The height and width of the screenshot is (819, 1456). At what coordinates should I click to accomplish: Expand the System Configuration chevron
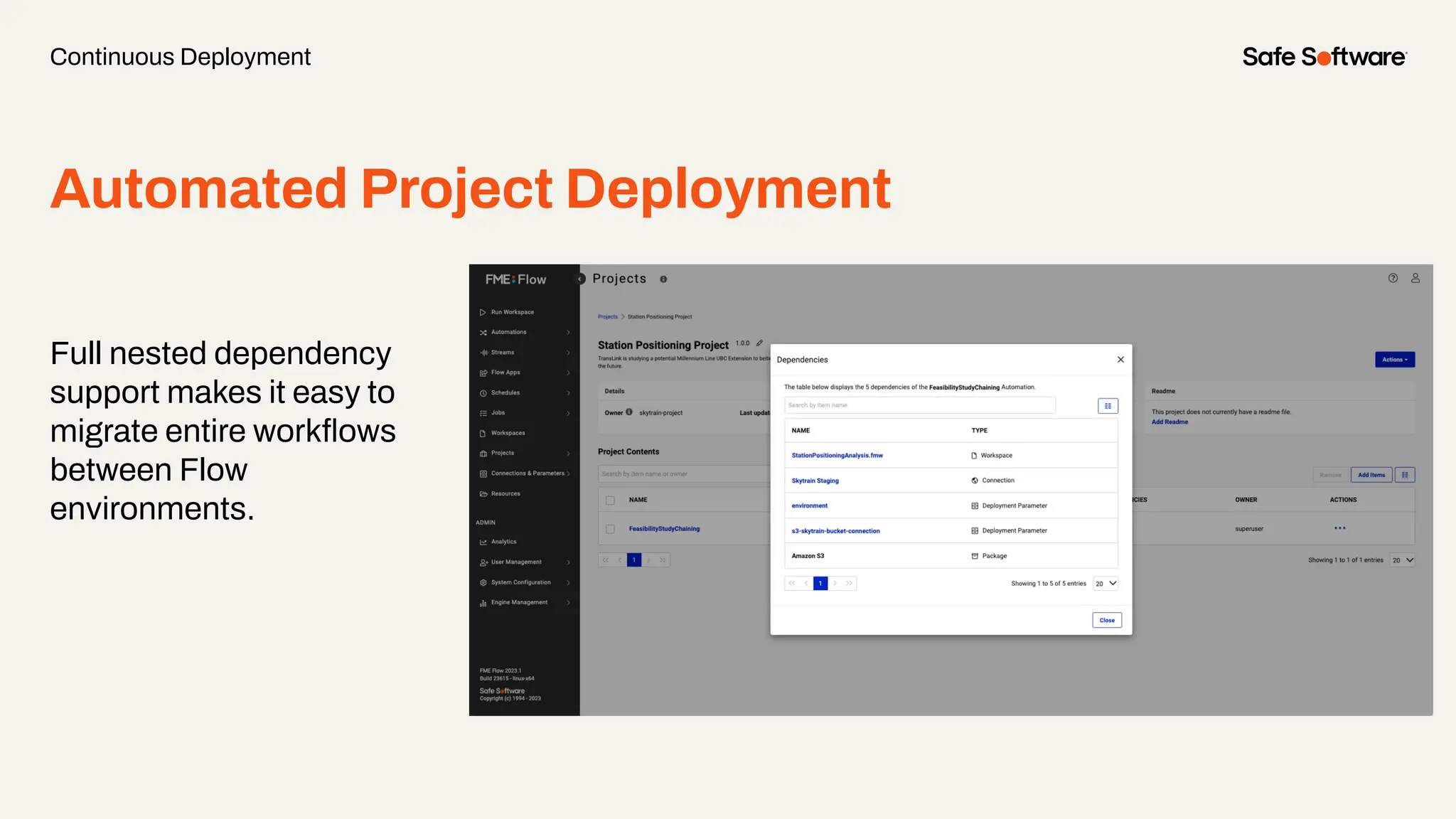pos(568,582)
